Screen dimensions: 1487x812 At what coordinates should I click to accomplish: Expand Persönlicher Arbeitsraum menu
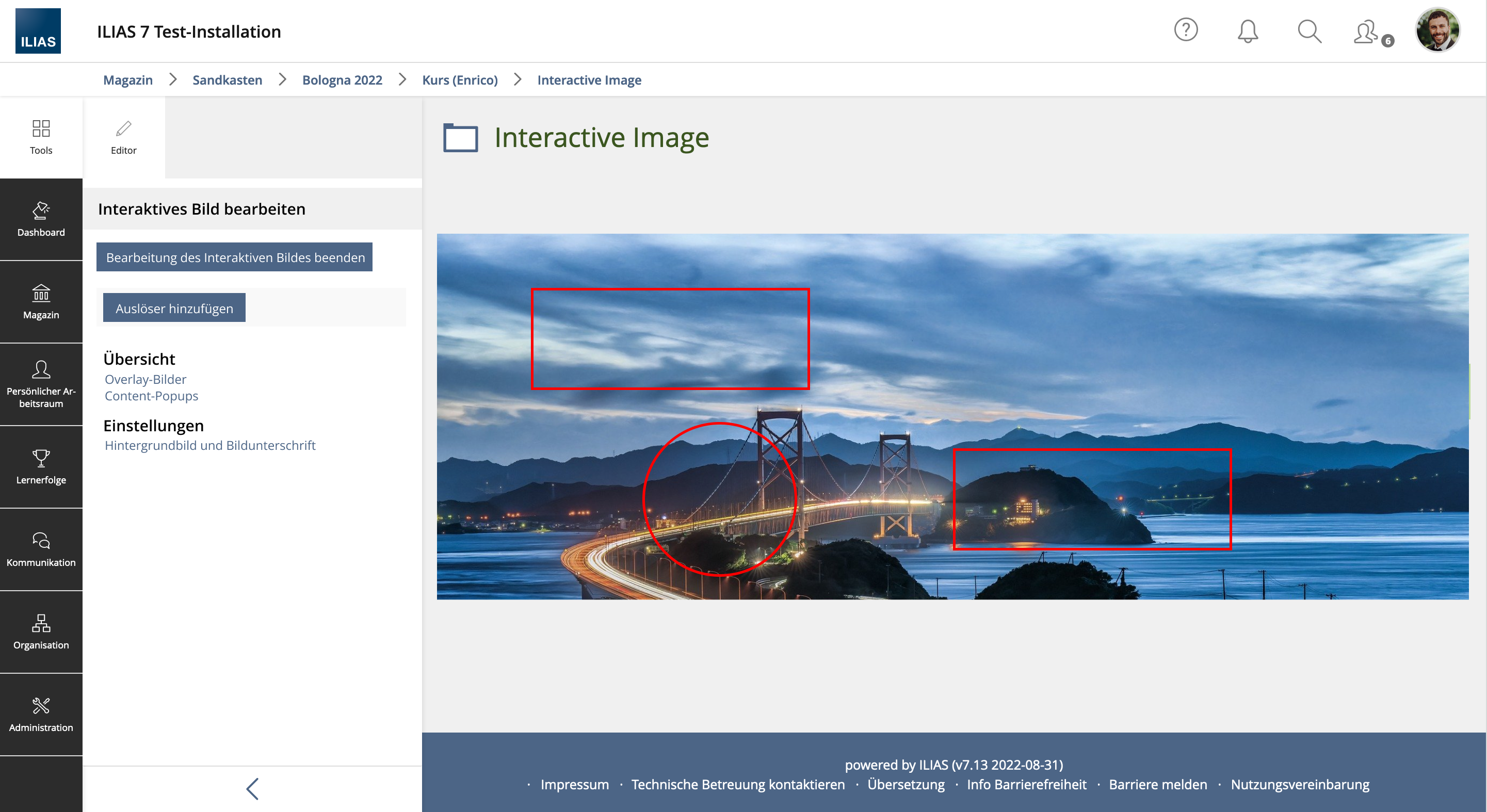[41, 384]
